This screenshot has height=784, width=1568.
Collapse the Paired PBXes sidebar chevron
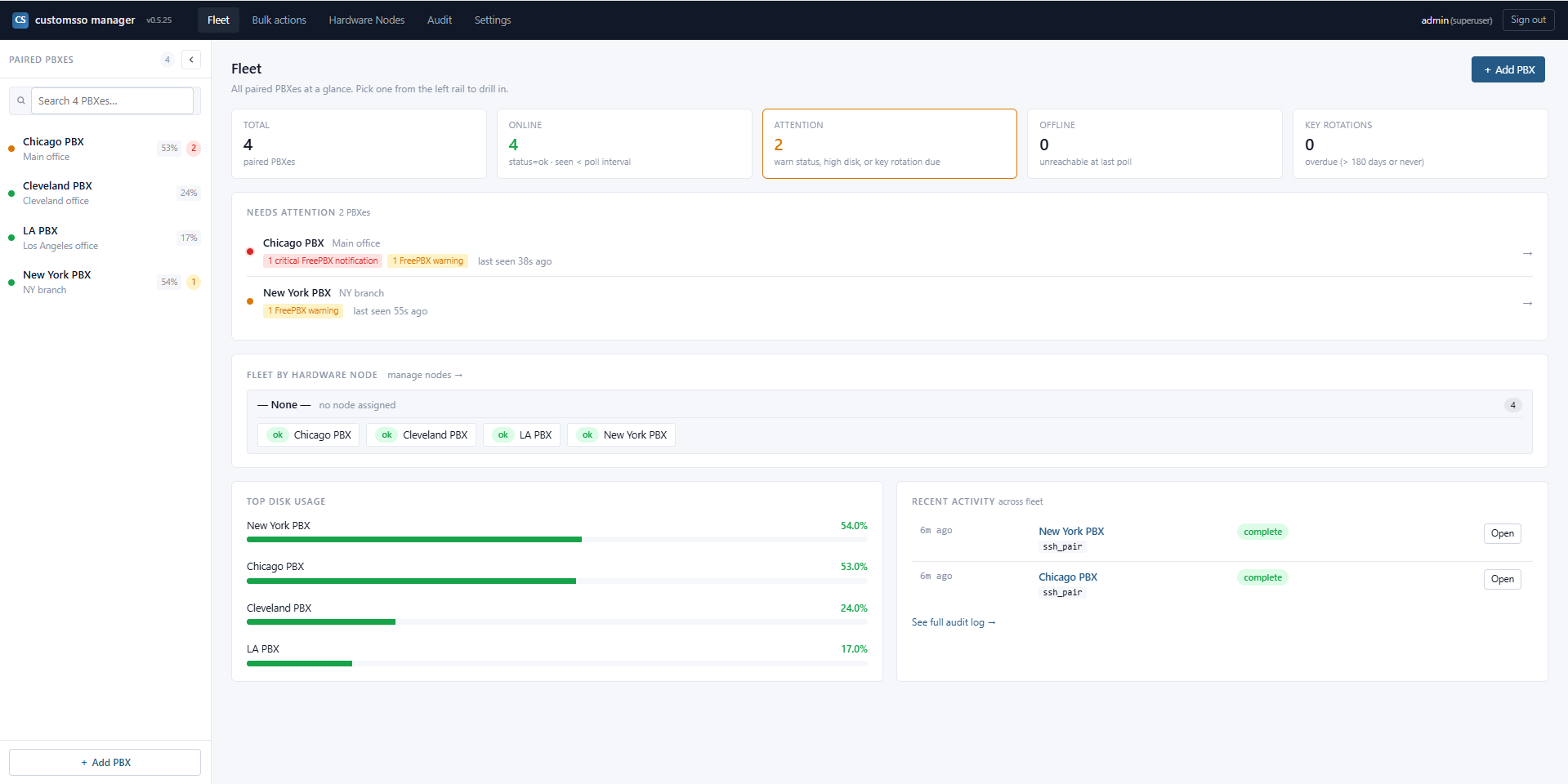pyautogui.click(x=191, y=60)
